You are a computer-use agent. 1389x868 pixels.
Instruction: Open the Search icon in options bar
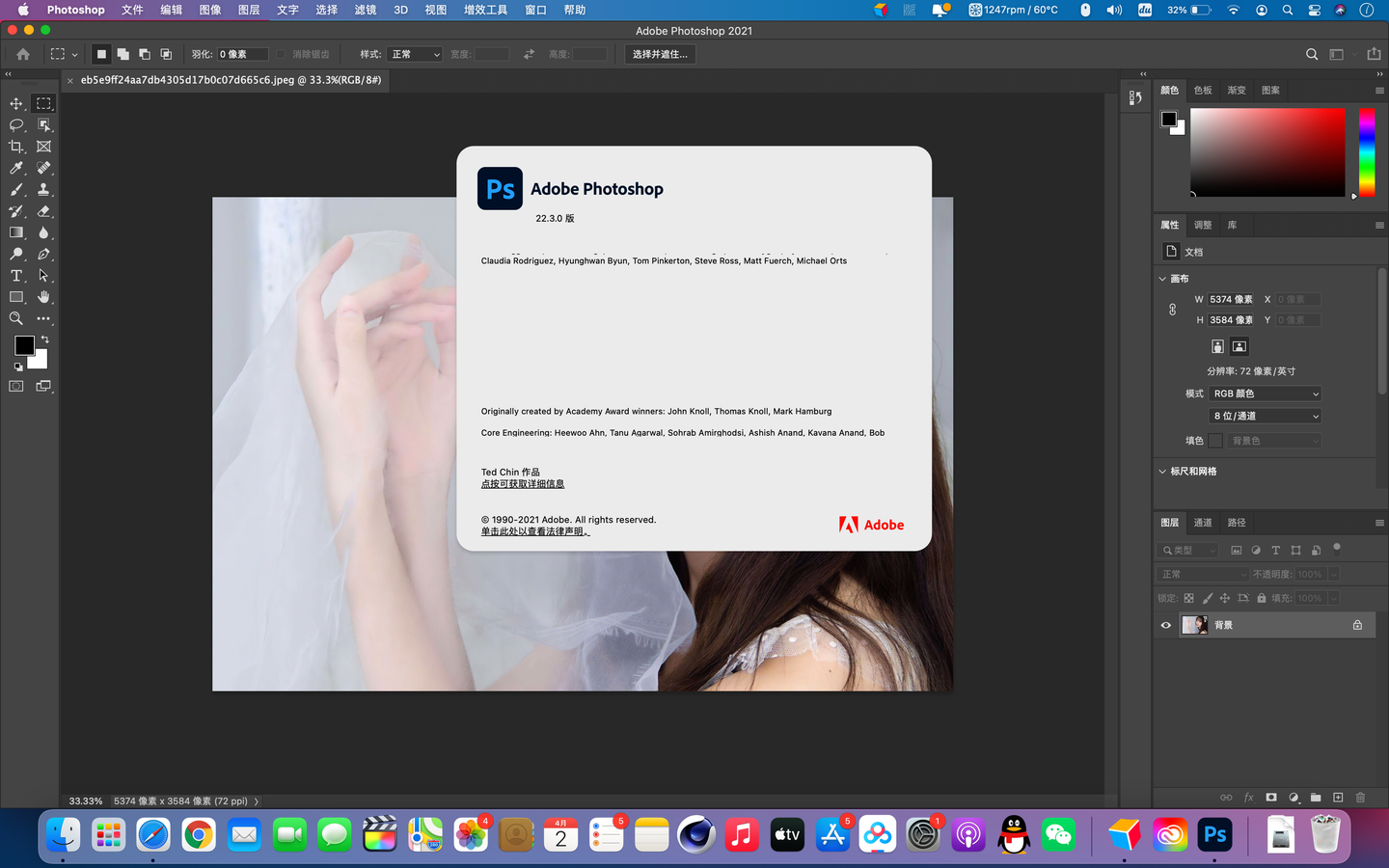point(1312,54)
